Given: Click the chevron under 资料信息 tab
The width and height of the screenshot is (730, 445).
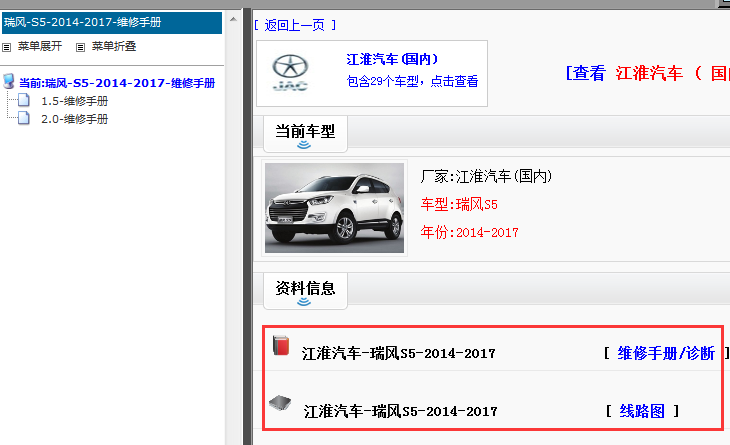Looking at the screenshot, I should click(304, 302).
